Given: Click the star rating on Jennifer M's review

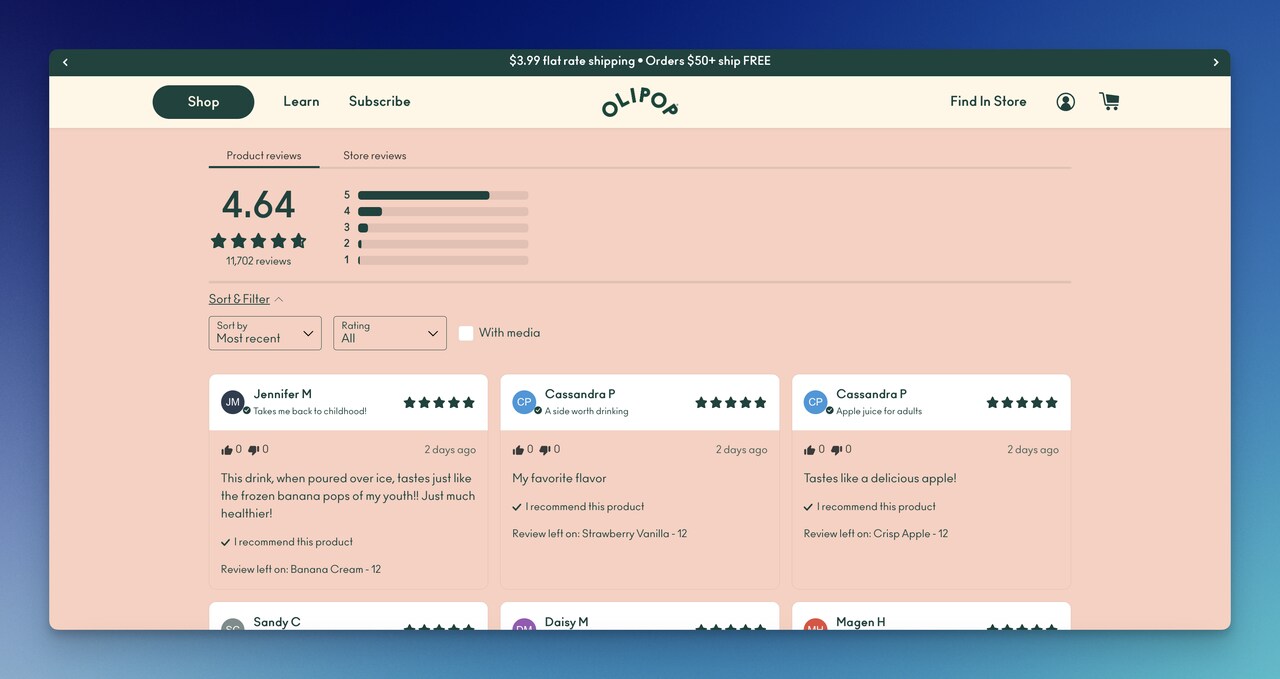Looking at the screenshot, I should [439, 402].
